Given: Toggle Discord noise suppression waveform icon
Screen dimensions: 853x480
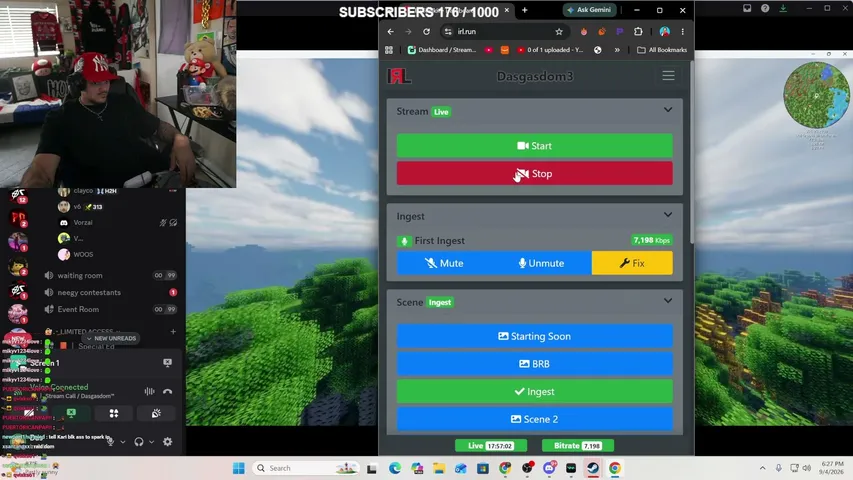Looking at the screenshot, I should pos(149,391).
